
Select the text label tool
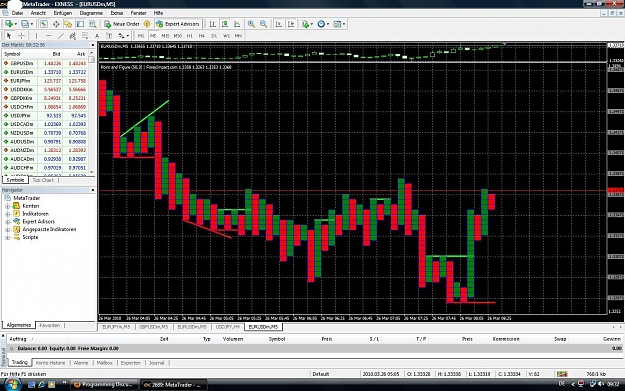pyautogui.click(x=109, y=36)
